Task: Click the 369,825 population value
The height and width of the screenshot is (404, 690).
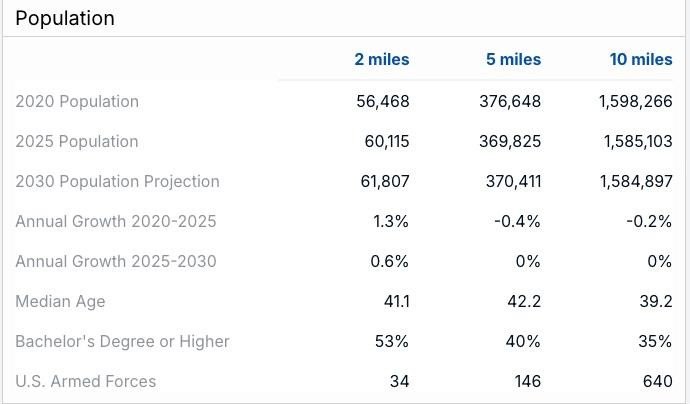Action: 510,142
